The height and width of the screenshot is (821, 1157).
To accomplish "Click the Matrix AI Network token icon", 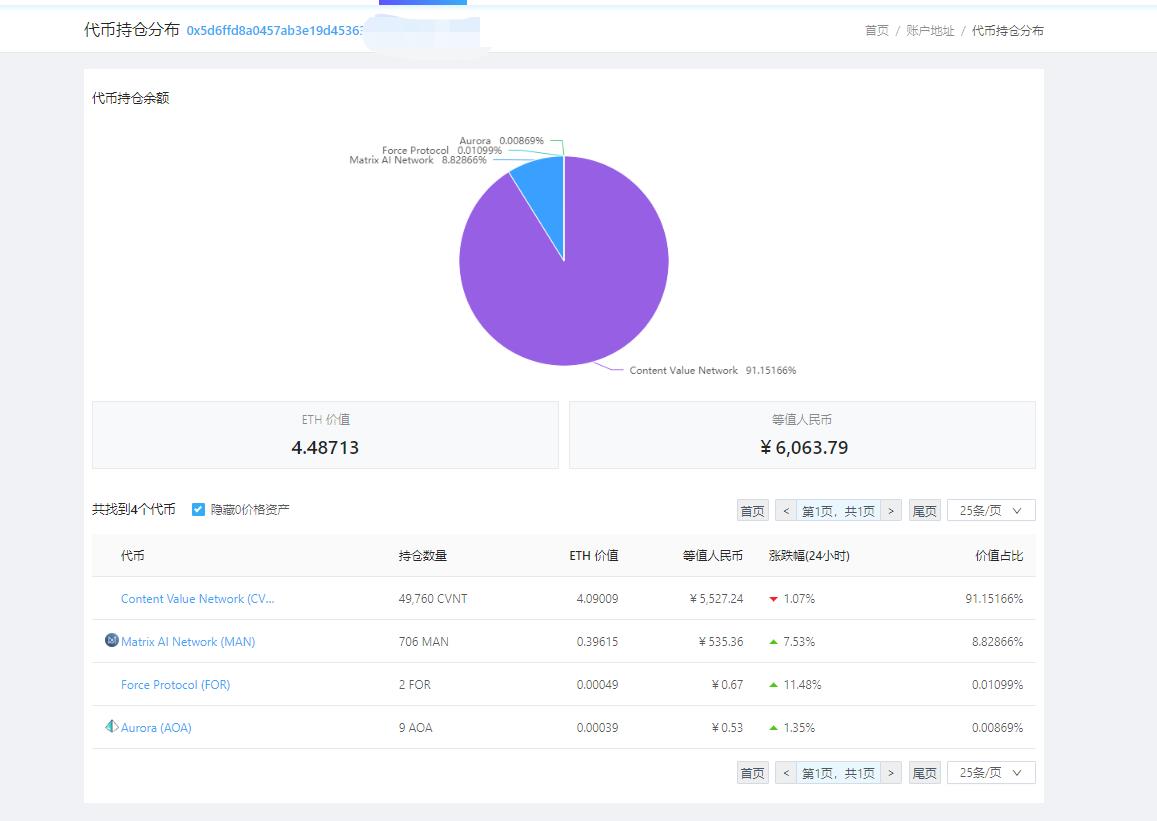I will tap(111, 640).
